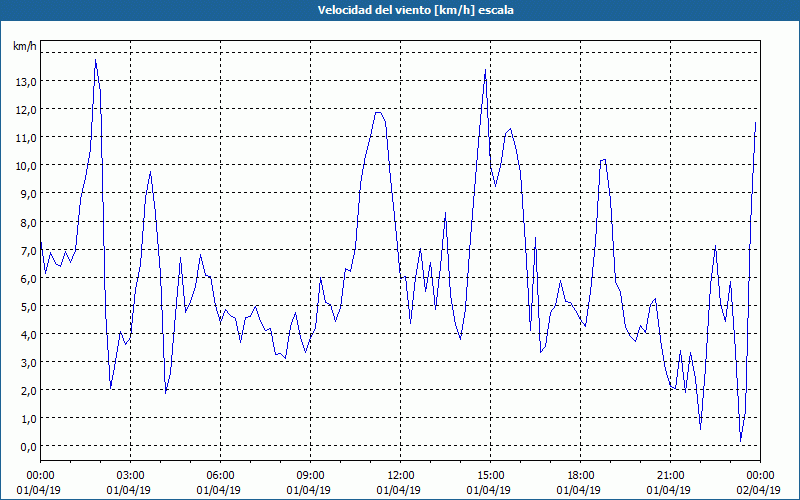Select the "10,0" y-axis label
This screenshot has width=800, height=500.
[x=24, y=165]
